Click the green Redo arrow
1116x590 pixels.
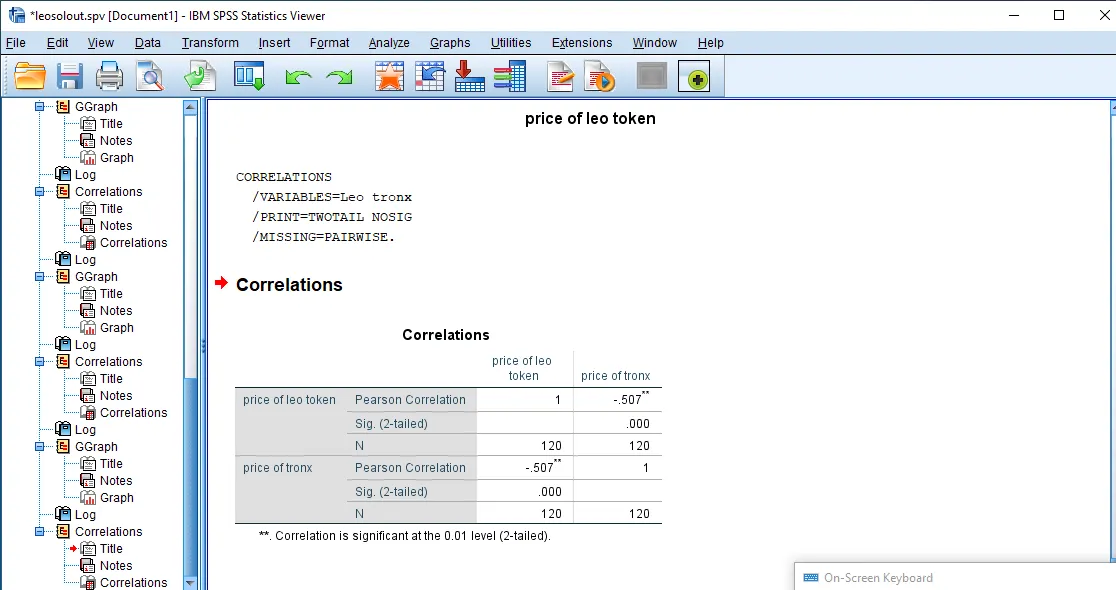[x=339, y=77]
